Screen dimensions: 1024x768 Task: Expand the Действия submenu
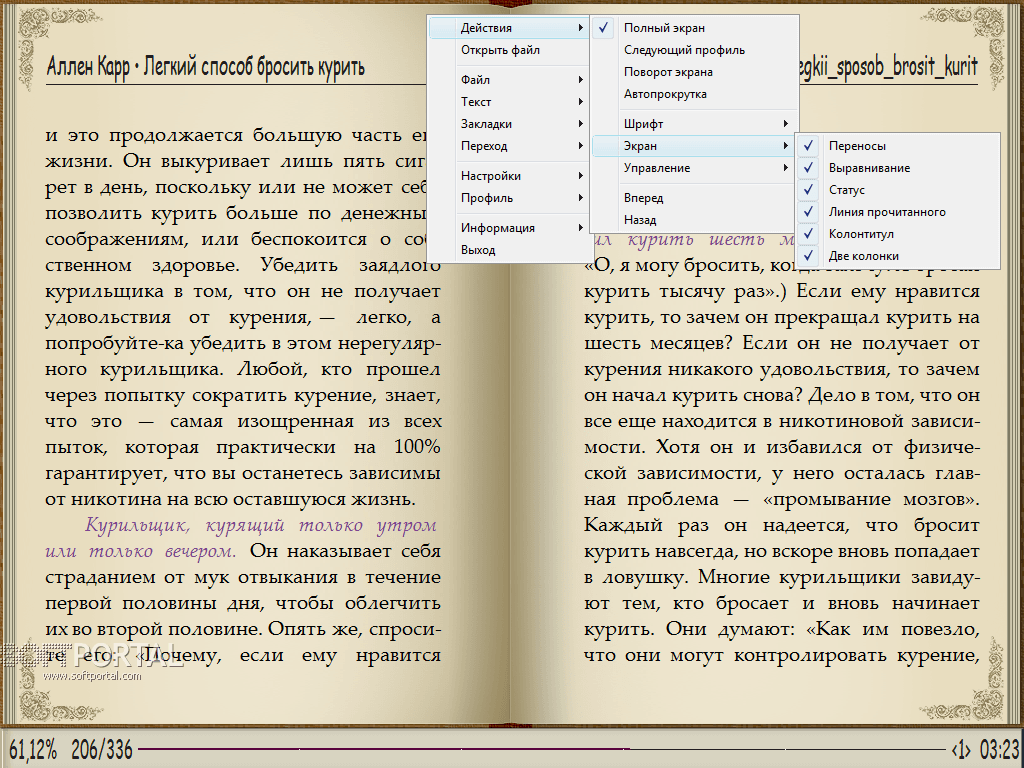pyautogui.click(x=509, y=28)
